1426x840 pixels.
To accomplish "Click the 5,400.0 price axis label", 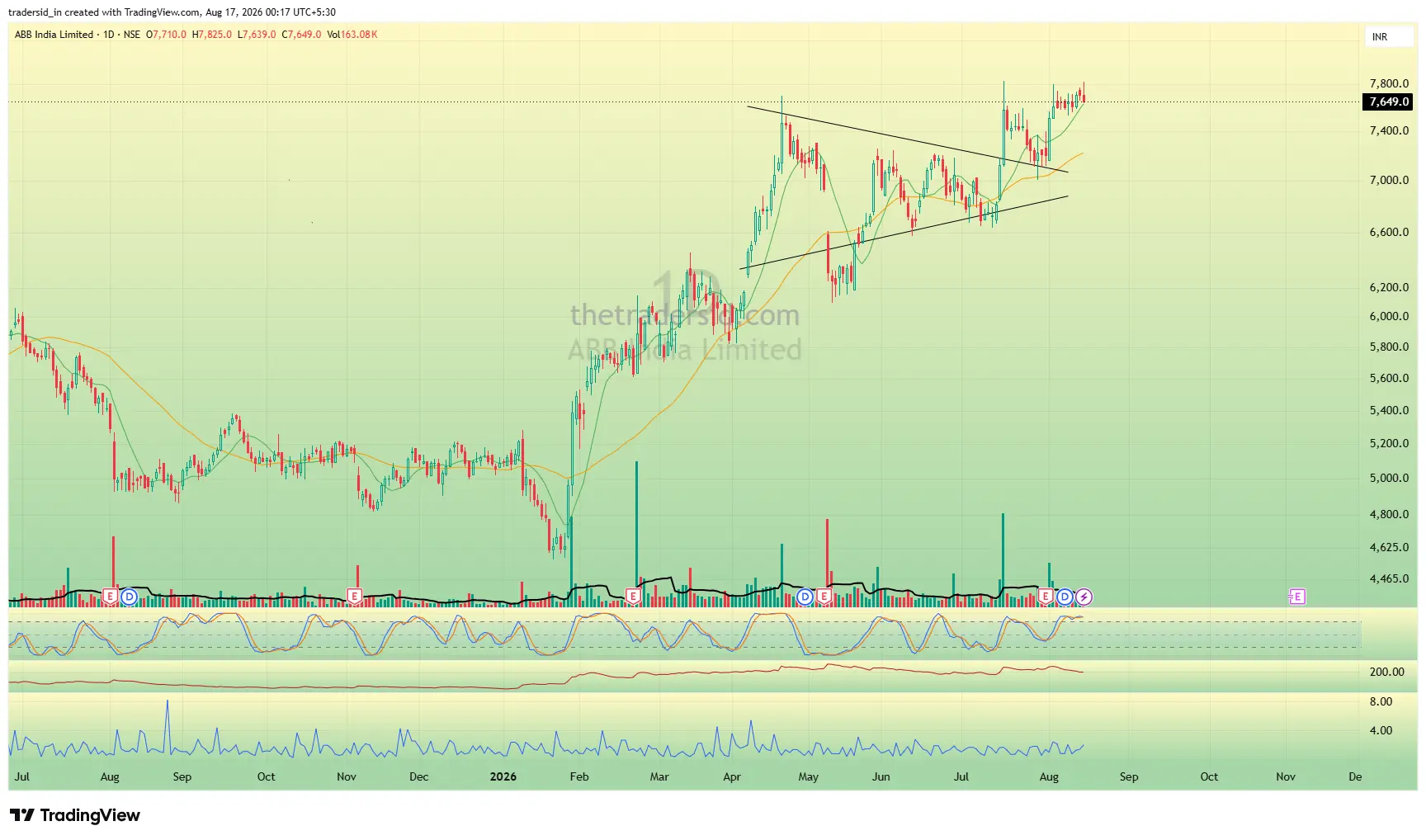I will (x=1389, y=410).
